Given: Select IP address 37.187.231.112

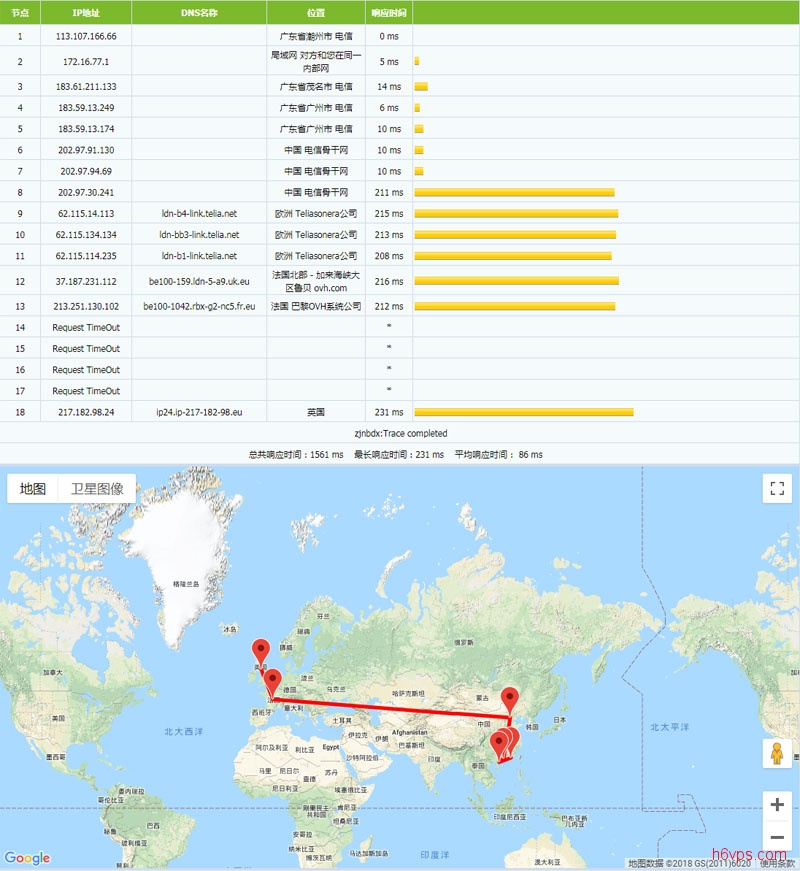Looking at the screenshot, I should (x=86, y=281).
